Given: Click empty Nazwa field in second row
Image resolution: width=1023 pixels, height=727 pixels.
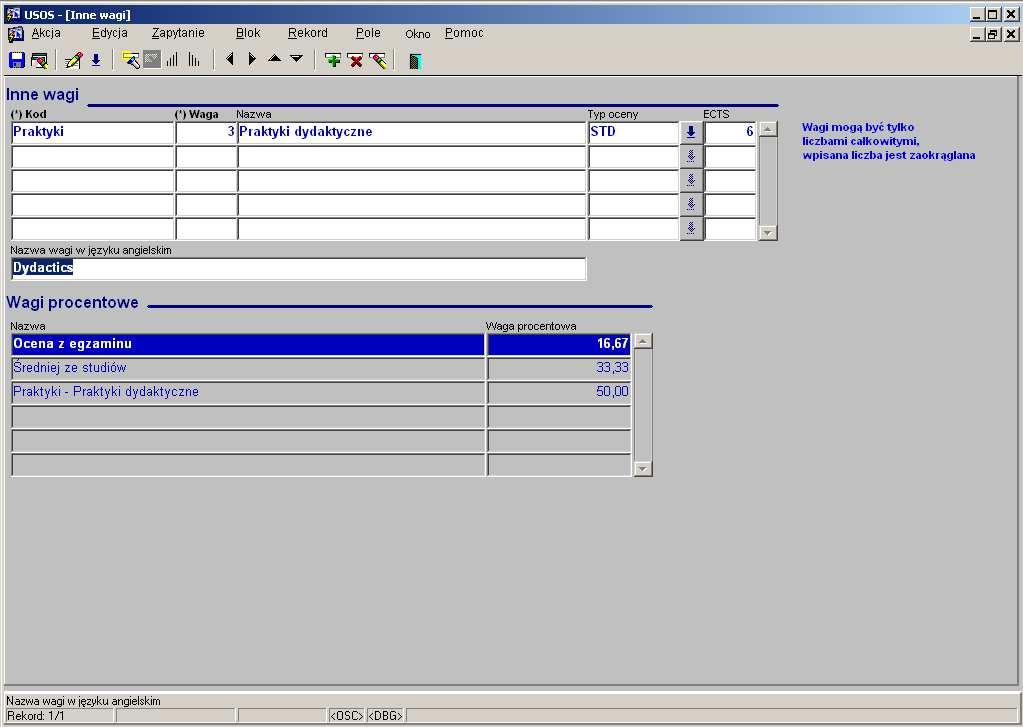Looking at the screenshot, I should [x=412, y=157].
